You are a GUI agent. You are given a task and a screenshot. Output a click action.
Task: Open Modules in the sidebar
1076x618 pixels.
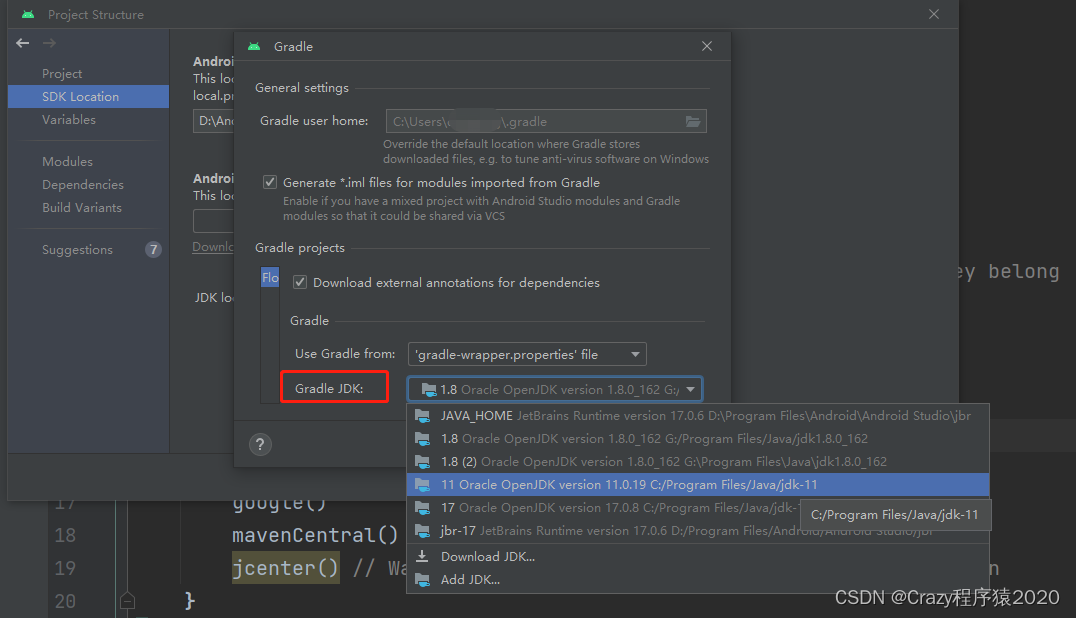coord(67,162)
